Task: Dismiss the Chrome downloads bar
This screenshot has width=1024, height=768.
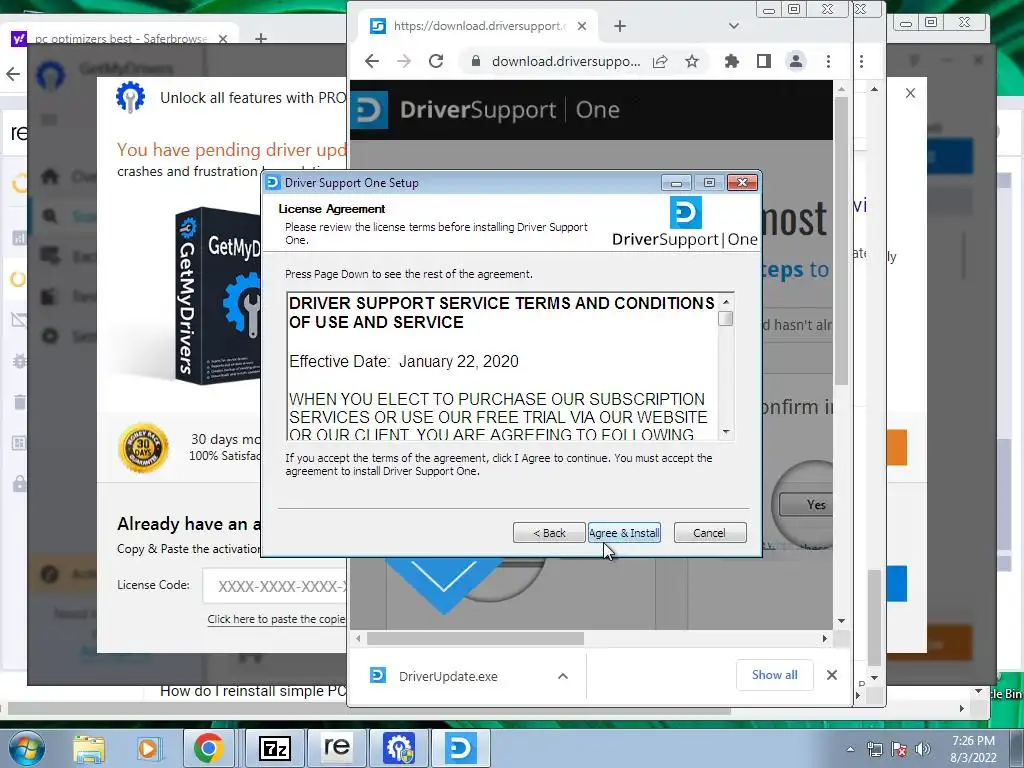Action: (831, 675)
